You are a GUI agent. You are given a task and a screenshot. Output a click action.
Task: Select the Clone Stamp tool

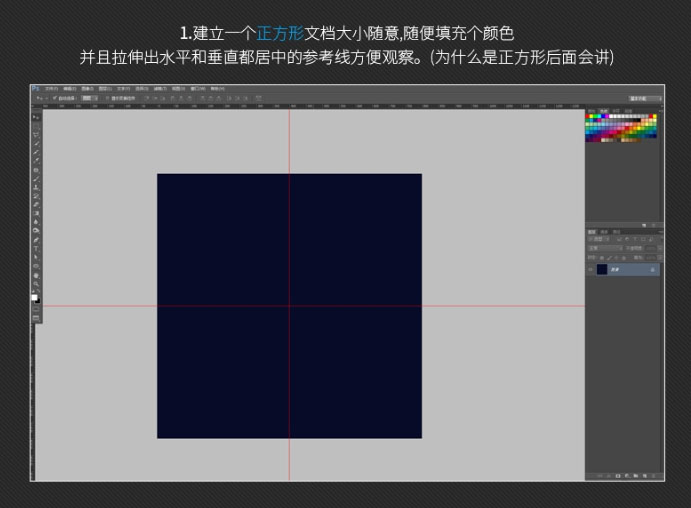coord(36,187)
